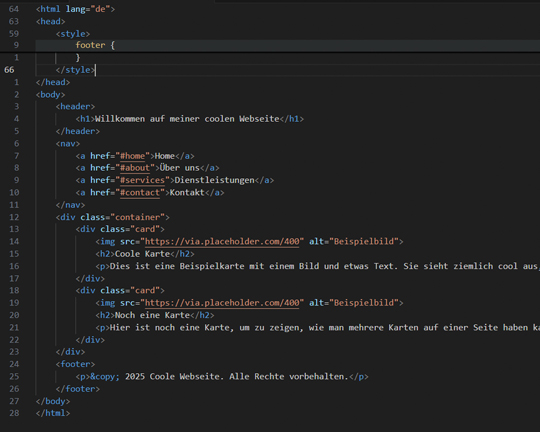540x432 pixels.
Task: Click line number 12 in the gutter
Action: point(14,217)
